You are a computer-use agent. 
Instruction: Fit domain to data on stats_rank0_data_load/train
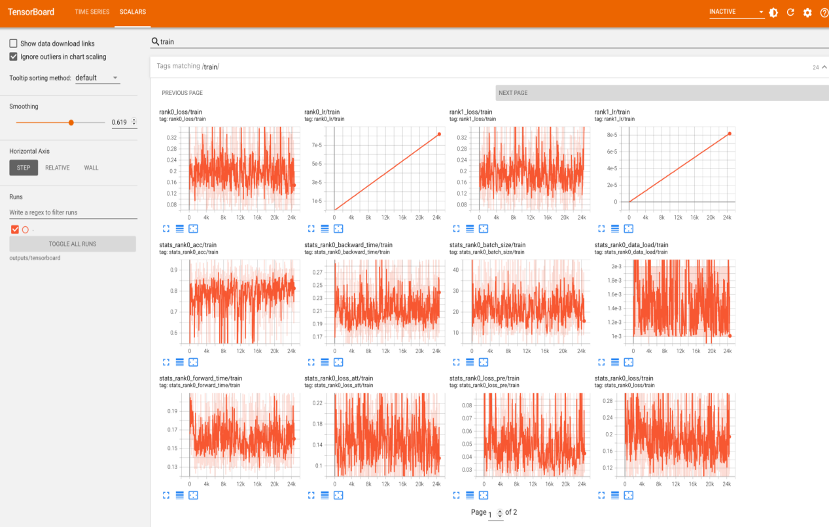(628, 362)
